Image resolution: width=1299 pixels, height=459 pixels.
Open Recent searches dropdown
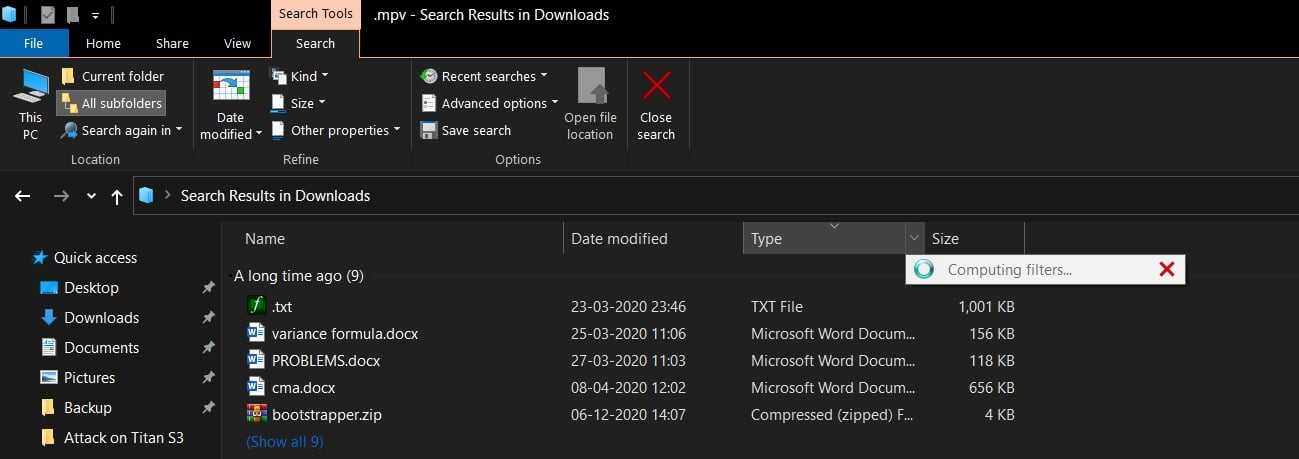point(484,76)
